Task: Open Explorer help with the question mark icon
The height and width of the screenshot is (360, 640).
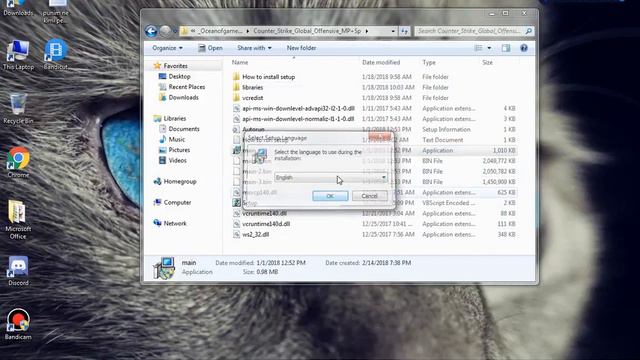Action: [524, 48]
